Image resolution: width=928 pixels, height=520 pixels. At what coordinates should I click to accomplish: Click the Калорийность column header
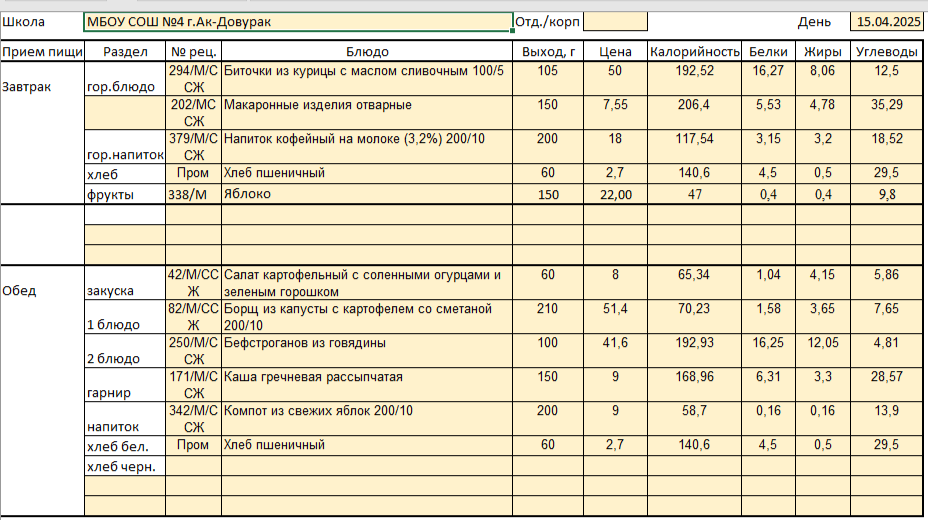(695, 52)
